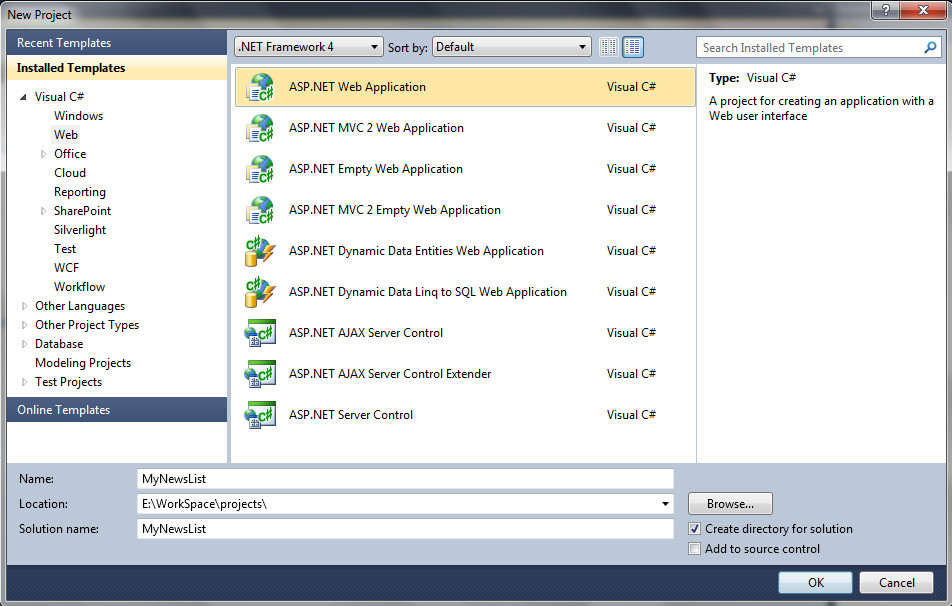Open the .NET Framework 4 dropdown
The image size is (952, 606).
(x=308, y=47)
